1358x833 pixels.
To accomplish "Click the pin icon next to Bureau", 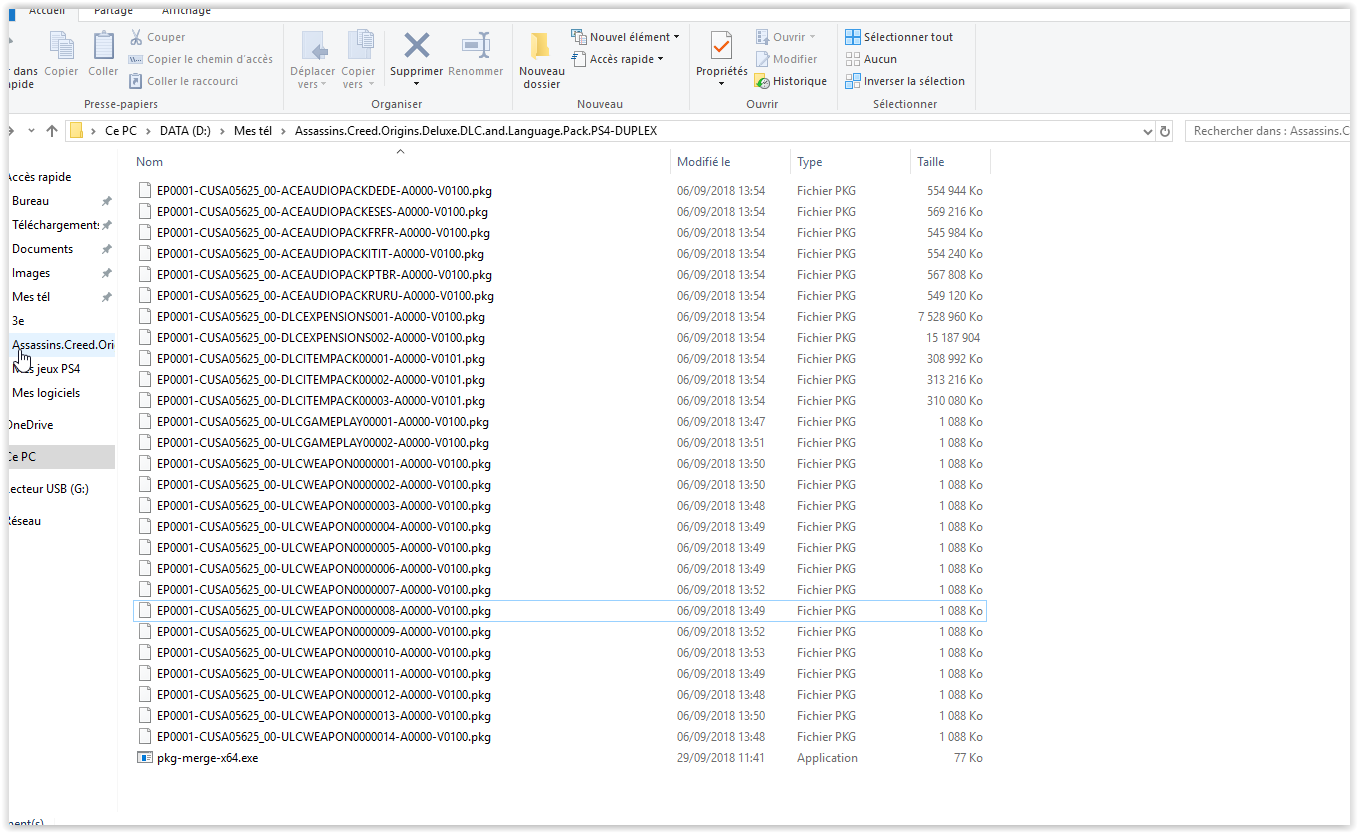I will (x=107, y=201).
